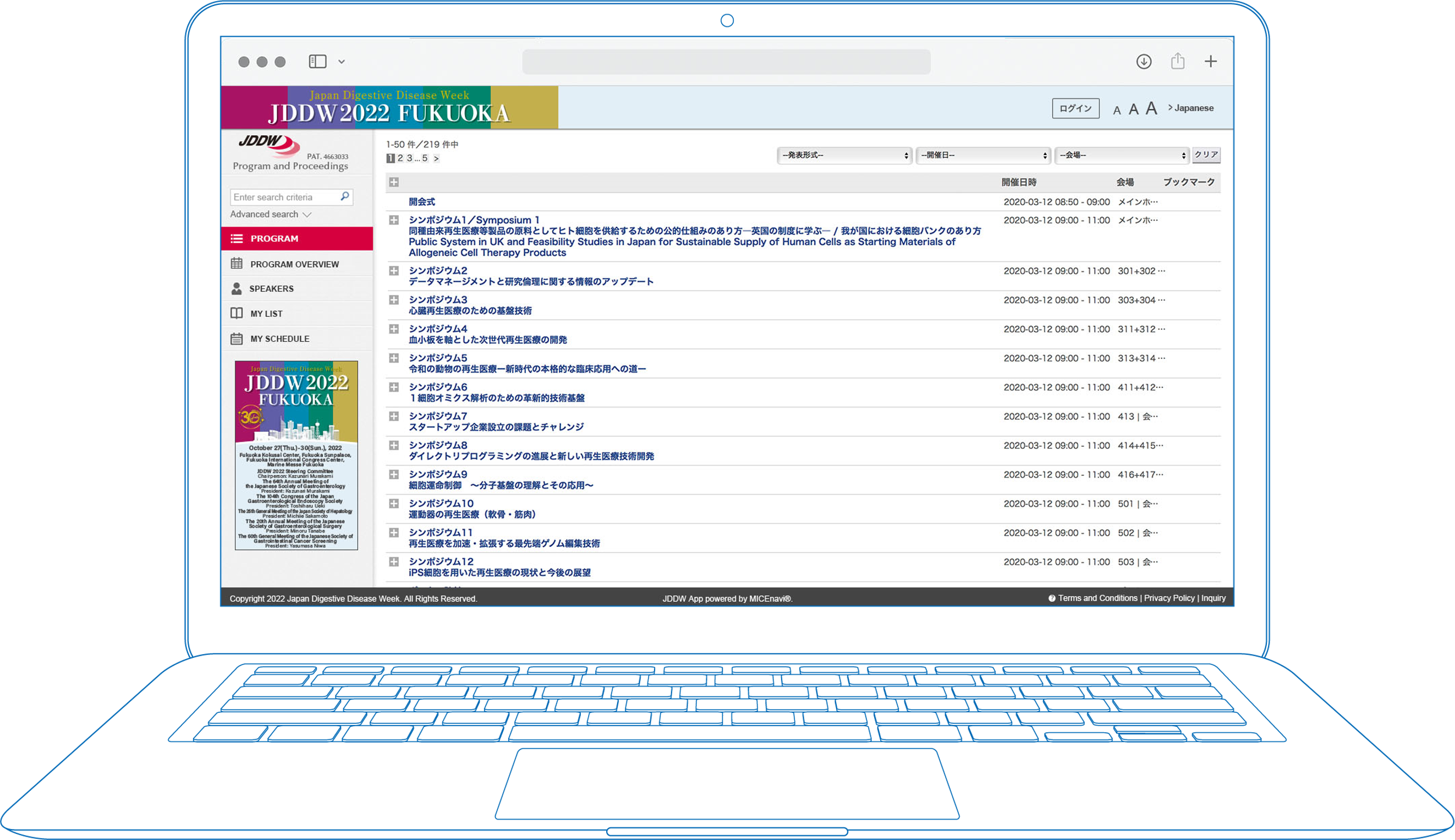Viewport: 1455px width, 840px height.
Task: Open the PROGRAM menu item
Action: pos(297,238)
